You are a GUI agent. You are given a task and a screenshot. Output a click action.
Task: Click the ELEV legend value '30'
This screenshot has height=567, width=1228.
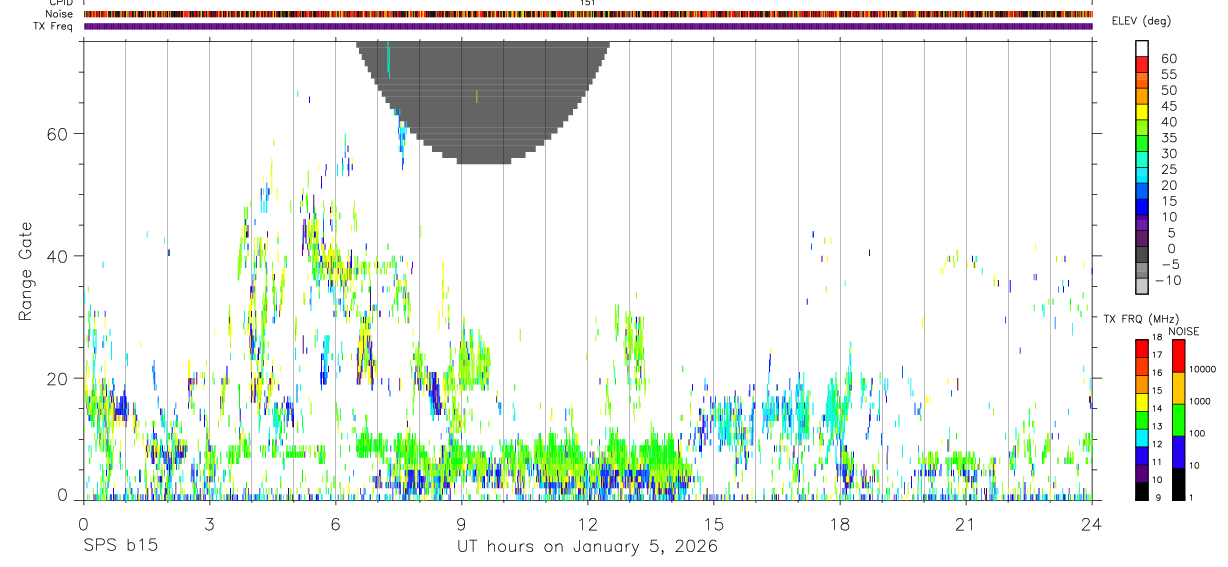tap(1169, 154)
